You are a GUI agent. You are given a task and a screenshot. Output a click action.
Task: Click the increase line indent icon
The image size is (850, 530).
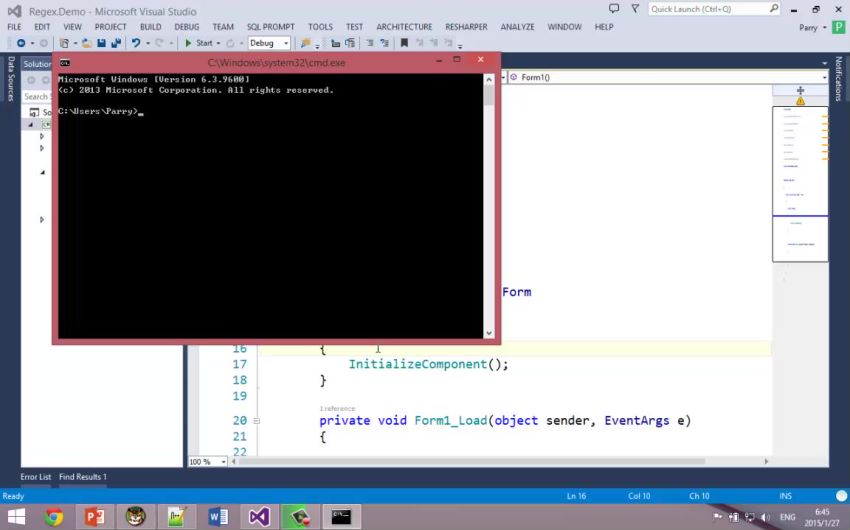pos(384,43)
